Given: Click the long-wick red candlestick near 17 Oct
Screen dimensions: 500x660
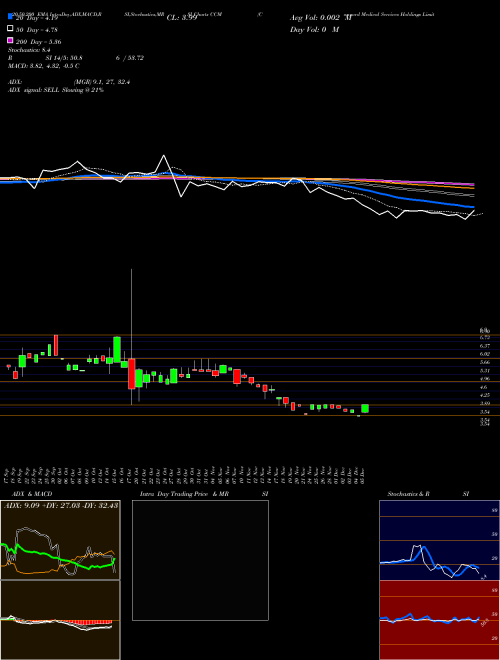Looking at the screenshot, I should (x=132, y=374).
